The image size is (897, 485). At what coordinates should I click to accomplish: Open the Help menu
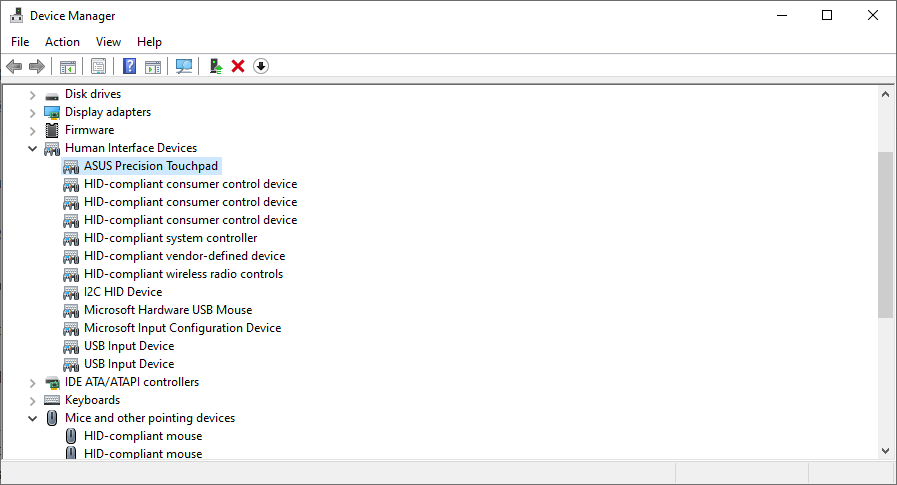click(x=149, y=42)
